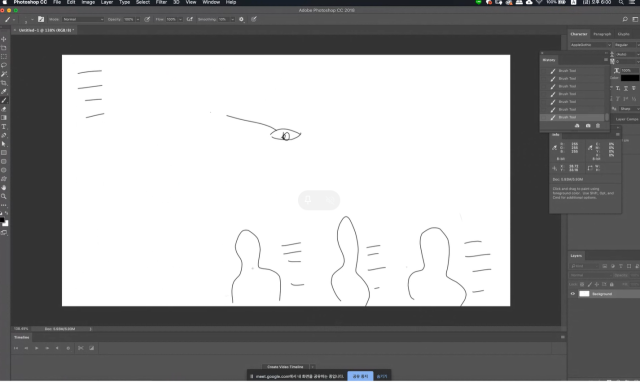Open the brush Mode dropdown
The height and width of the screenshot is (382, 640).
(83, 19)
